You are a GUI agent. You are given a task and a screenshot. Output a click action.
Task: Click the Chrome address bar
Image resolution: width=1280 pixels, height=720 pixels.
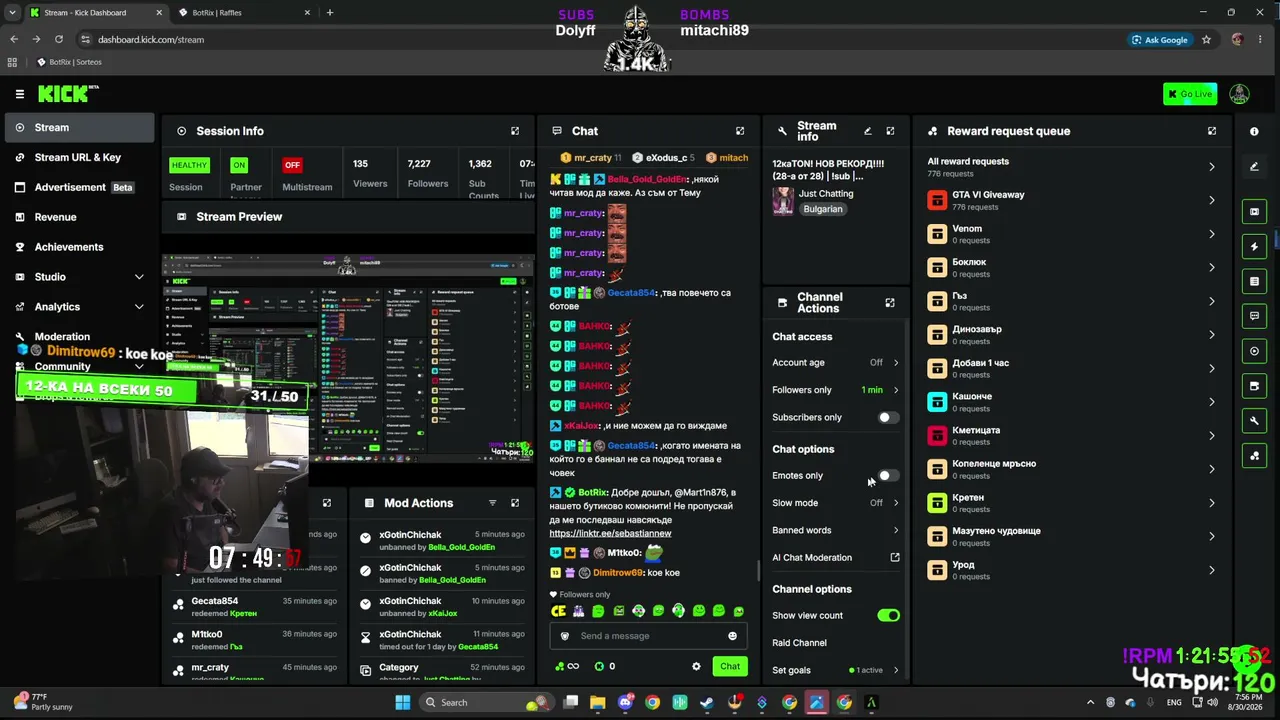click(x=600, y=40)
